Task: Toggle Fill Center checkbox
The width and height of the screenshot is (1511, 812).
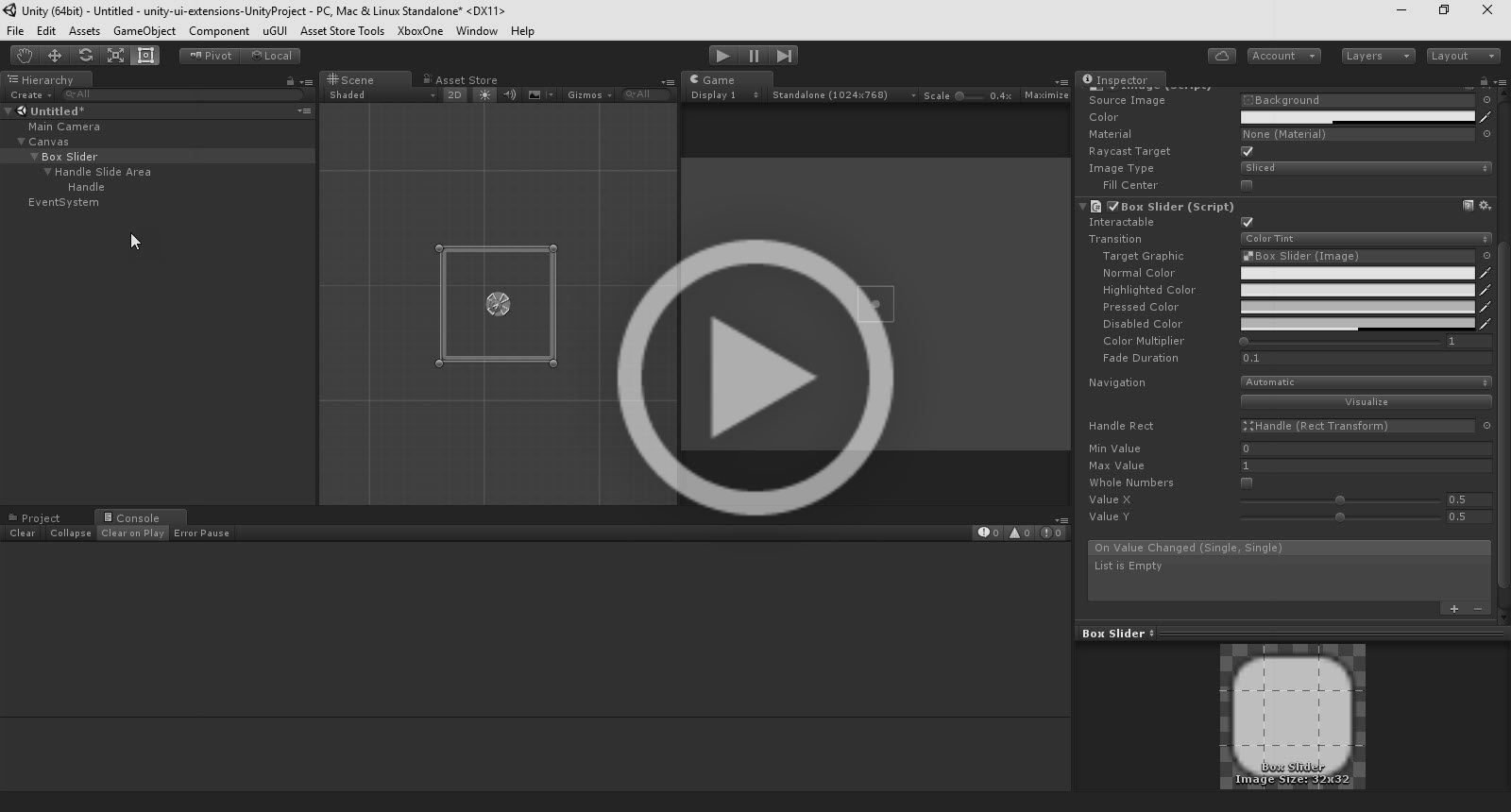Action: [x=1247, y=185]
